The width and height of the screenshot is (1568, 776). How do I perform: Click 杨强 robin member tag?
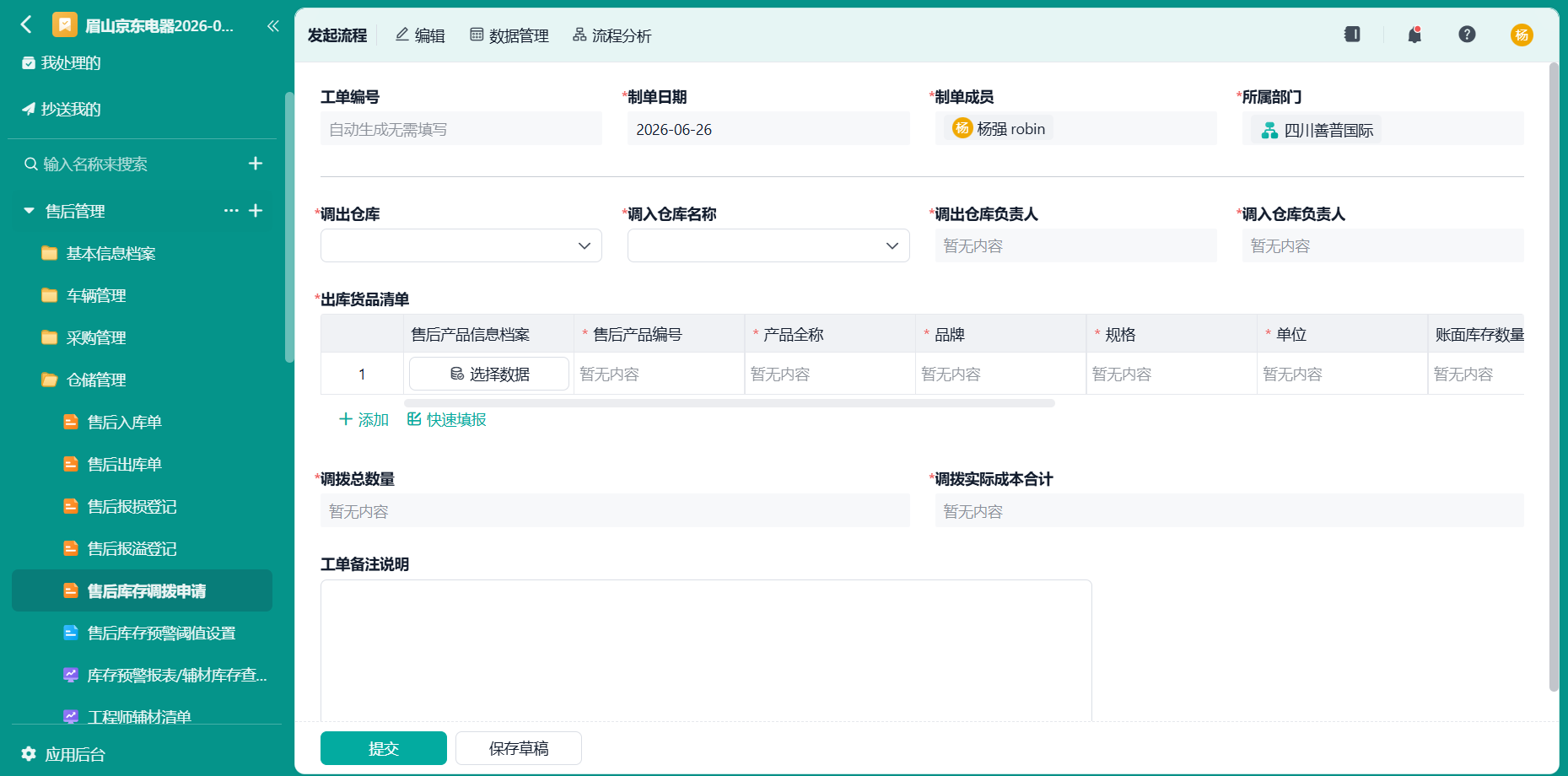999,128
